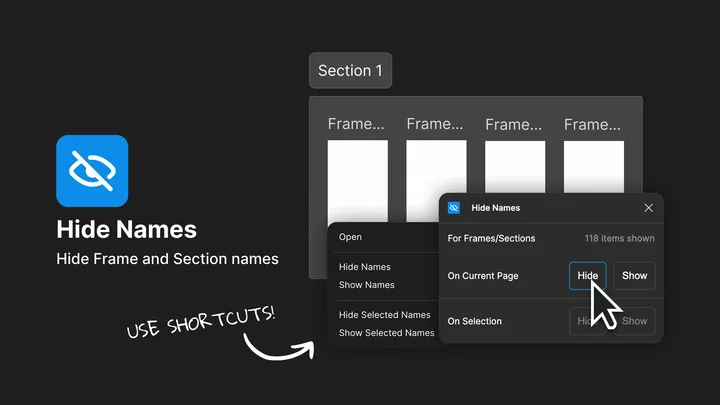Click the first Frame... label
The height and width of the screenshot is (405, 720).
pyautogui.click(x=356, y=124)
